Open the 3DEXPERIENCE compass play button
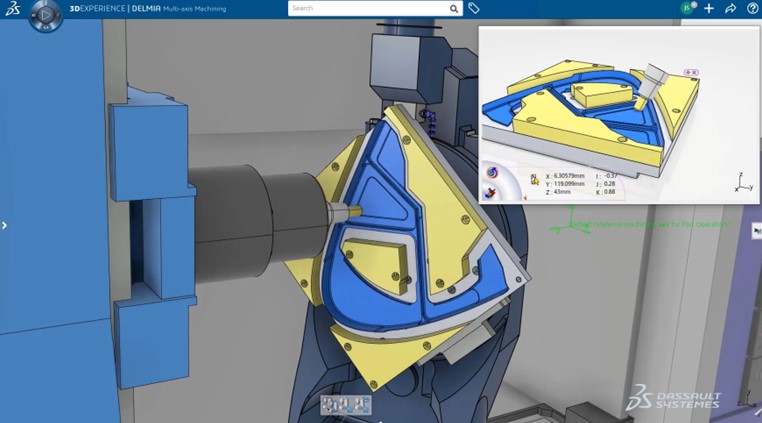Image resolution: width=762 pixels, height=423 pixels. [x=46, y=15]
